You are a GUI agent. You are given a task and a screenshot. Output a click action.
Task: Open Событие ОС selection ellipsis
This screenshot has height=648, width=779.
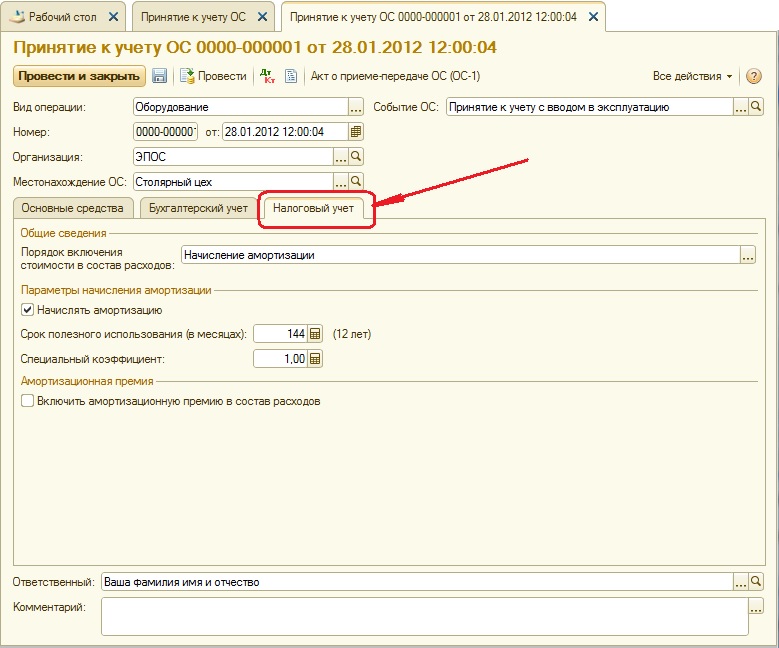tap(741, 107)
